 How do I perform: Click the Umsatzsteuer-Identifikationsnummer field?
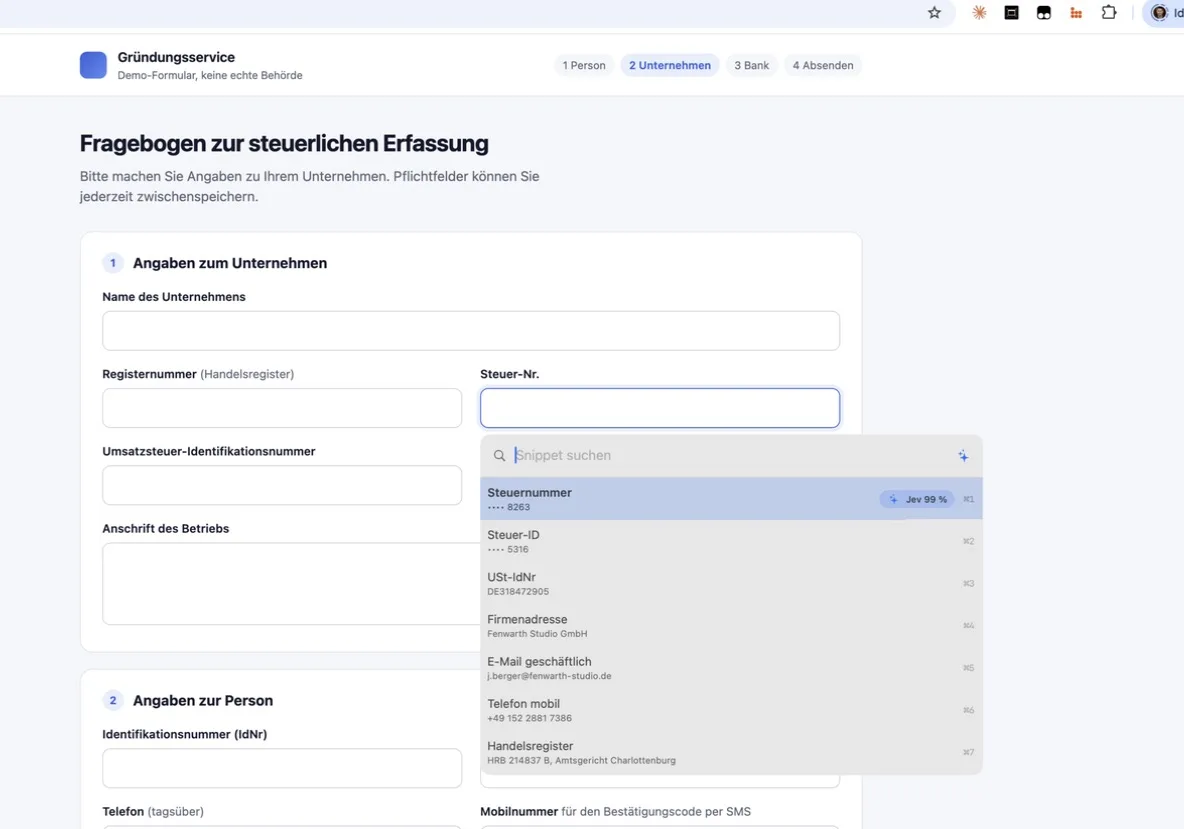(282, 485)
